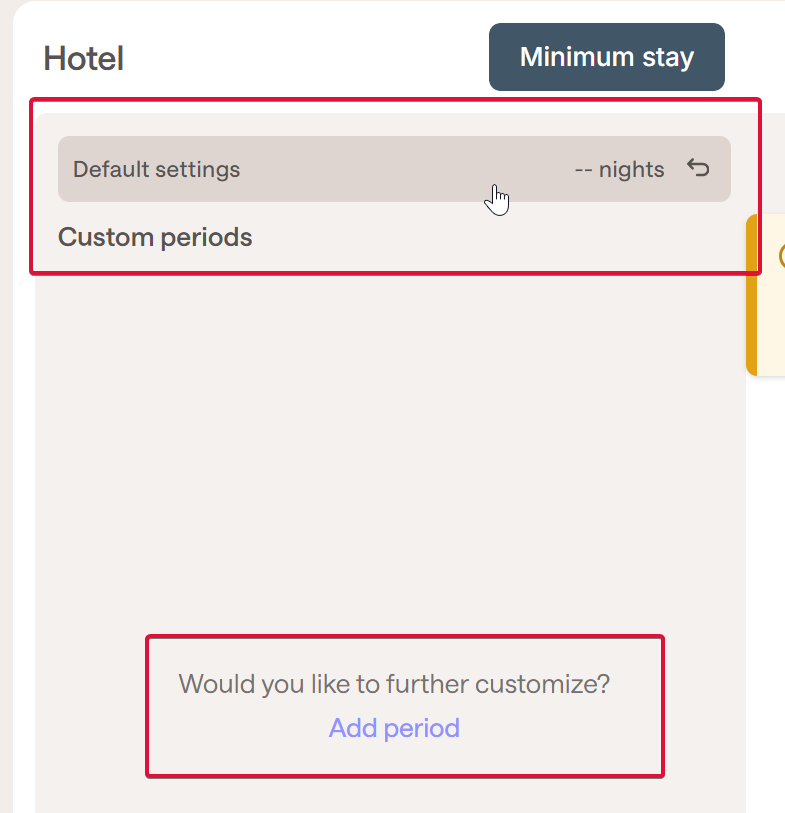Click the word 'period' in the Add period link

tap(422, 728)
